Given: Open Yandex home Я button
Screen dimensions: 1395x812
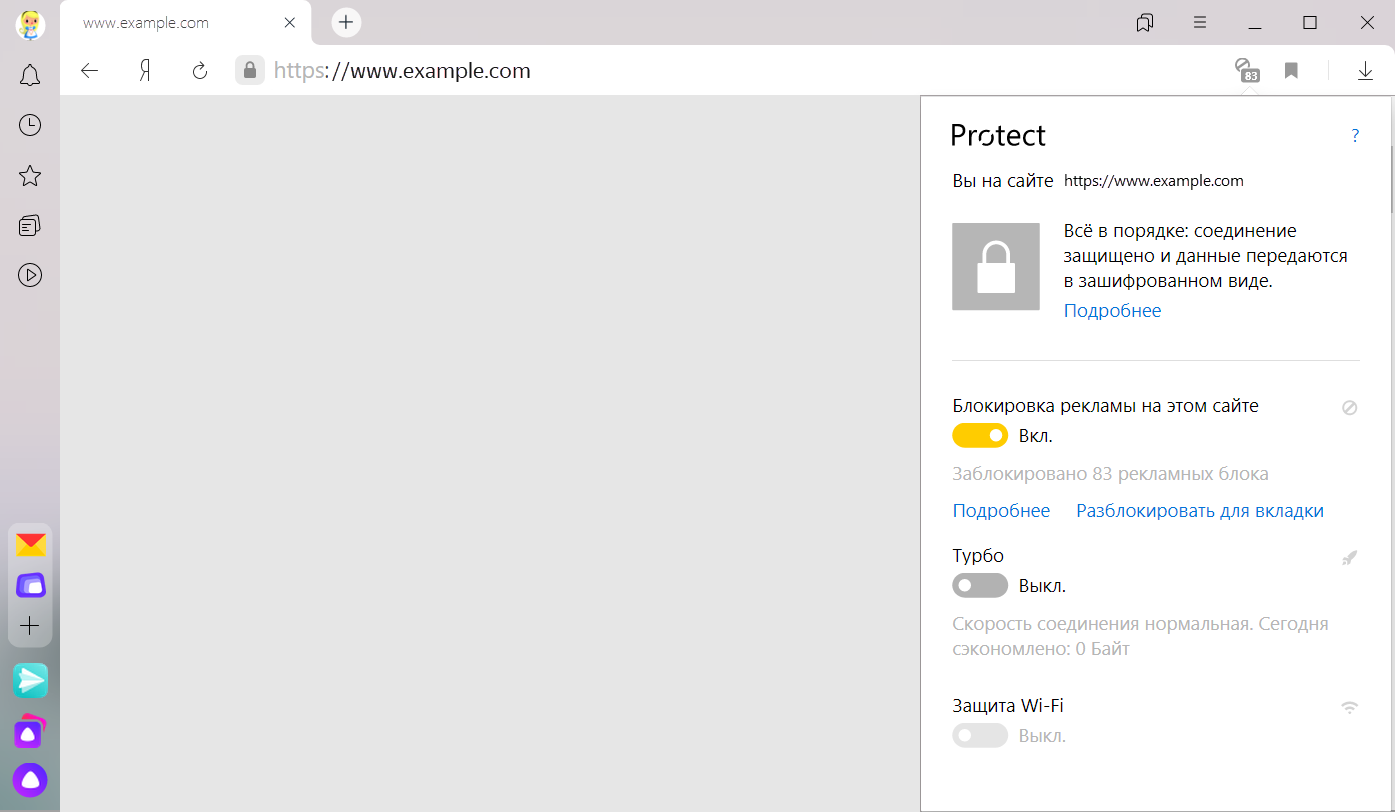Looking at the screenshot, I should pyautogui.click(x=145, y=70).
